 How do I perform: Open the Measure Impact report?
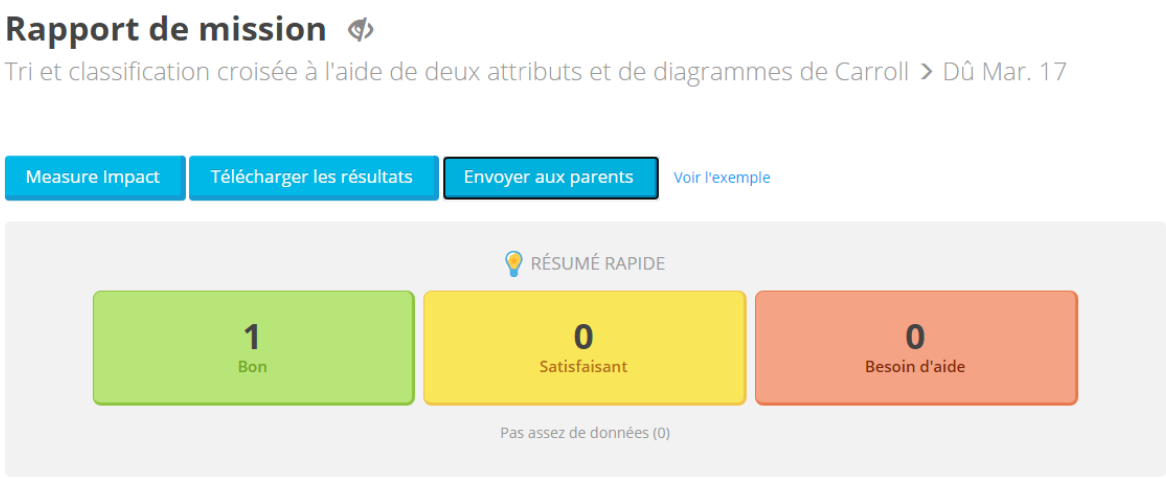(94, 178)
